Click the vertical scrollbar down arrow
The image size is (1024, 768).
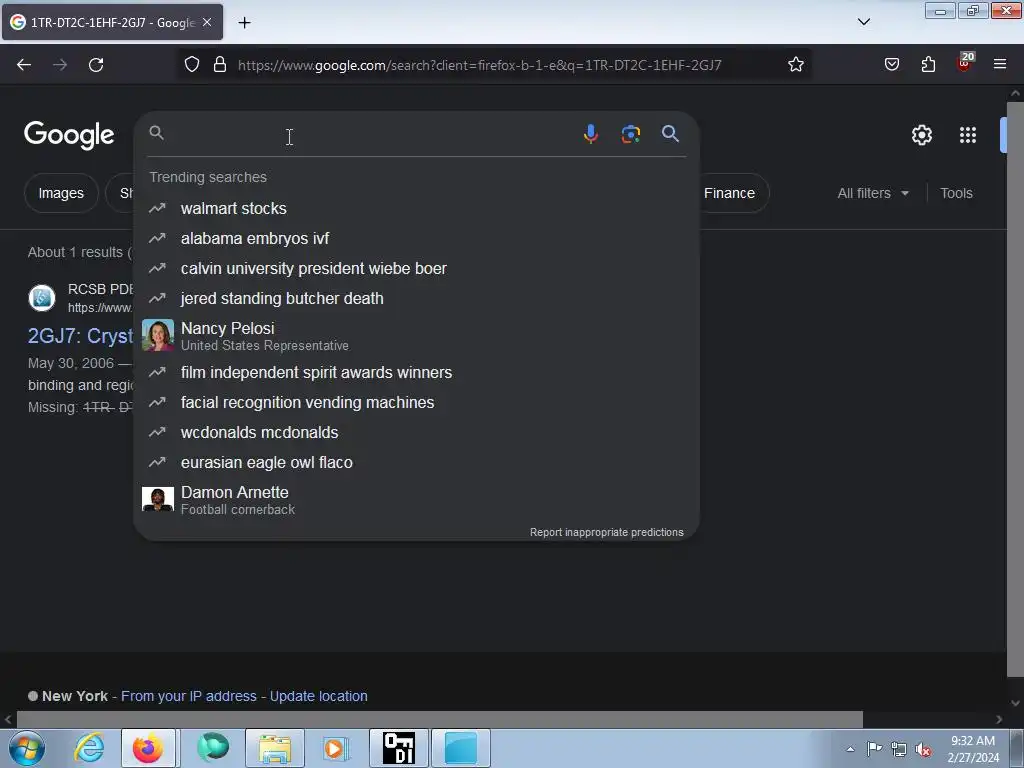[1015, 703]
